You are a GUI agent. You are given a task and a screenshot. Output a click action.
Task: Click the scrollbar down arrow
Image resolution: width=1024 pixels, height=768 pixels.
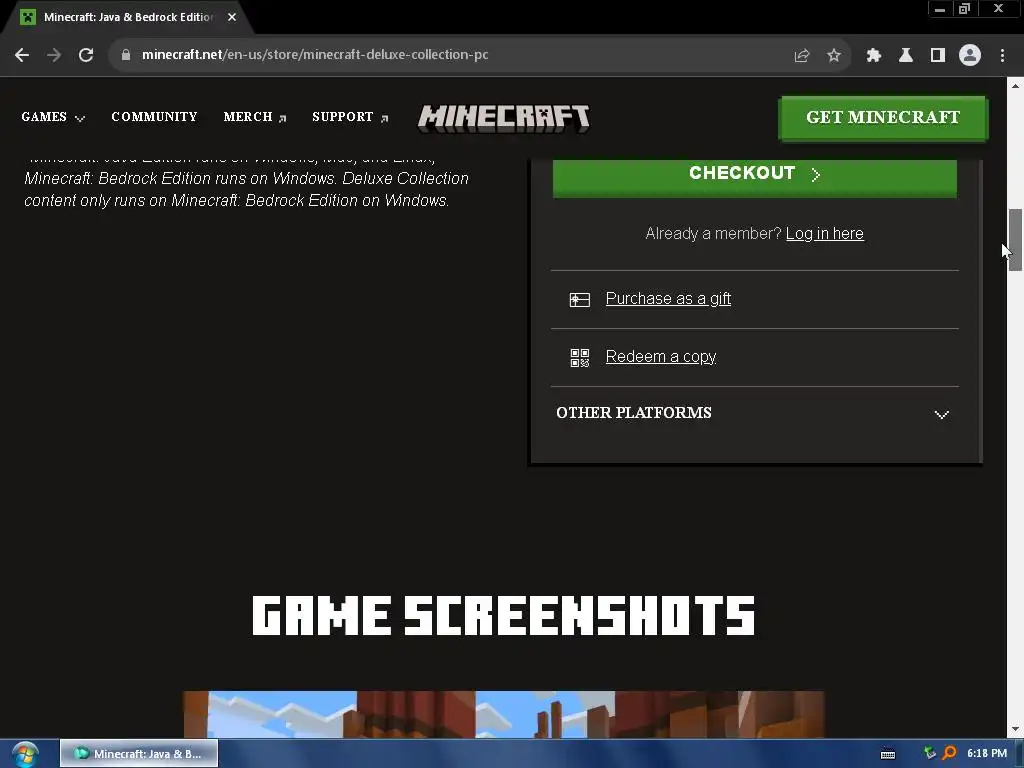click(x=1015, y=729)
